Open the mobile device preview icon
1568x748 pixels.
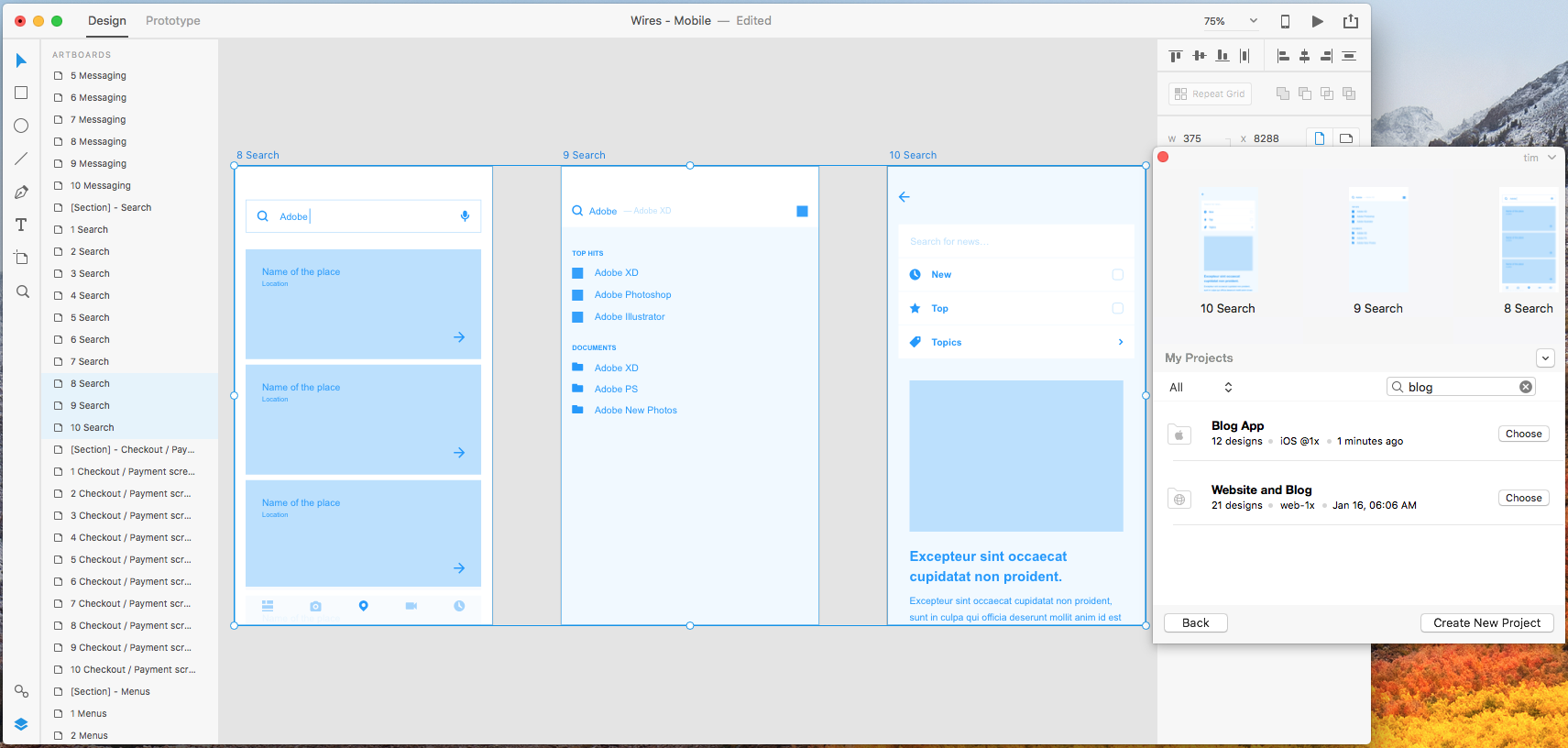tap(1285, 21)
